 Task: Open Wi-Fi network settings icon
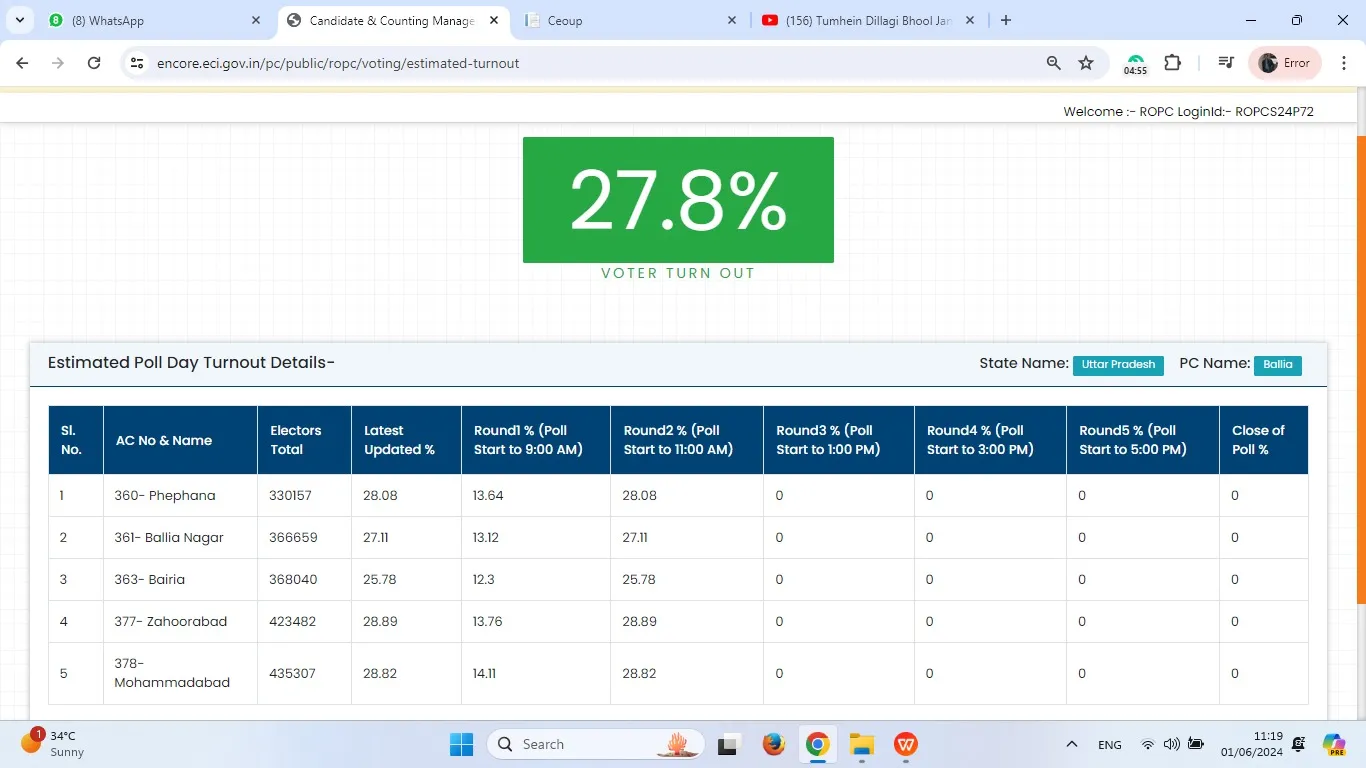click(1148, 745)
